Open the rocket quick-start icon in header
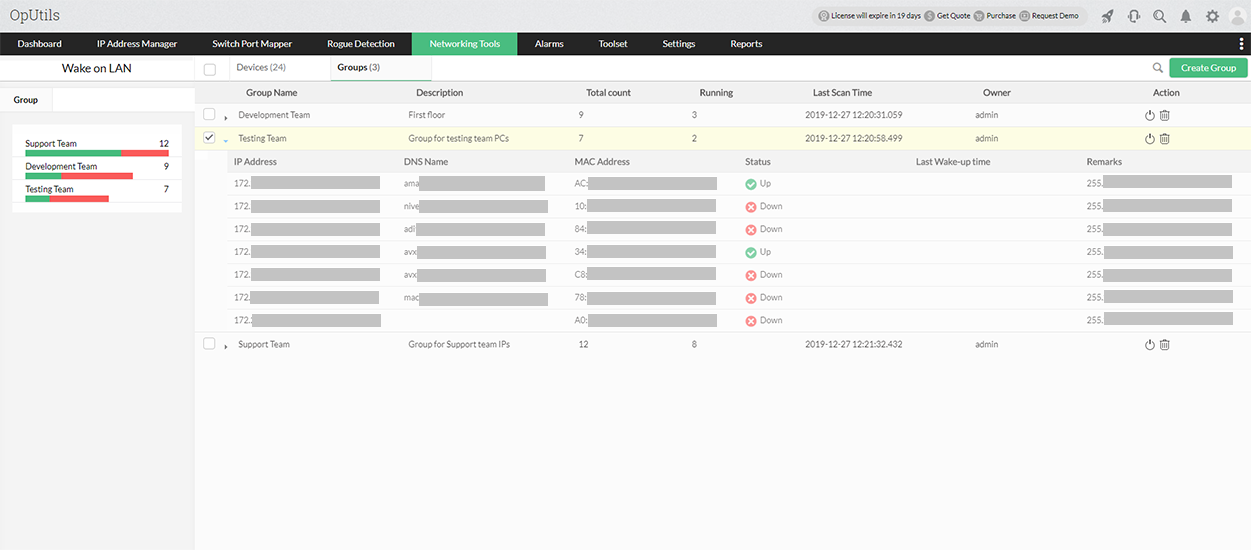 (x=1107, y=16)
